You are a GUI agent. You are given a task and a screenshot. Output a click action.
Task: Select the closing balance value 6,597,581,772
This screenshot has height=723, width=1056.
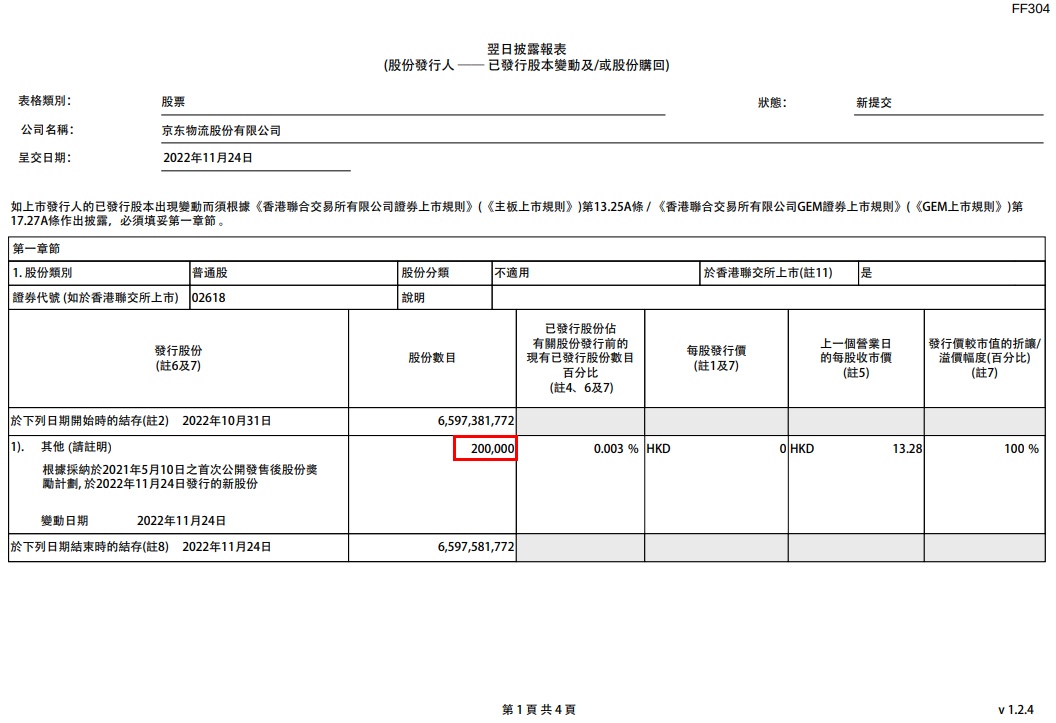[476, 547]
